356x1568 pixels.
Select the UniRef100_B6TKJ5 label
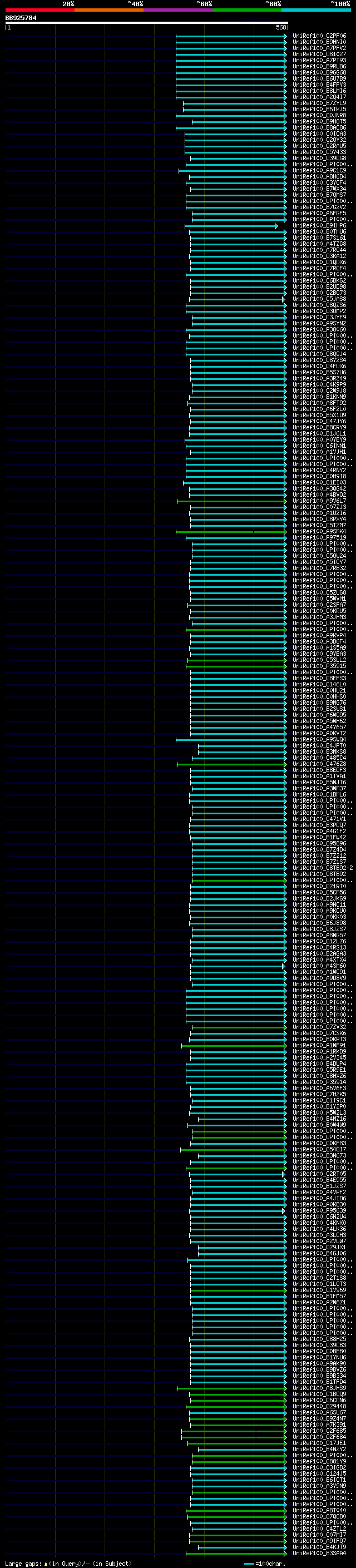(319, 109)
